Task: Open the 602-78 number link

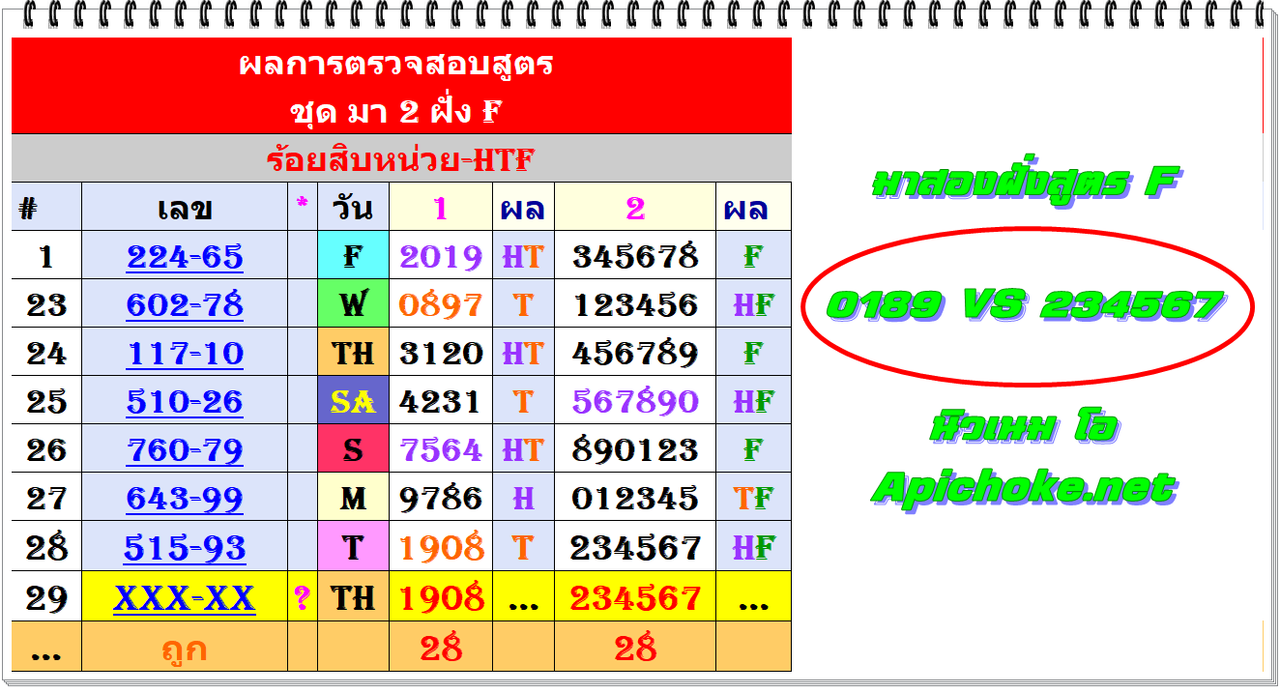Action: click(x=185, y=305)
